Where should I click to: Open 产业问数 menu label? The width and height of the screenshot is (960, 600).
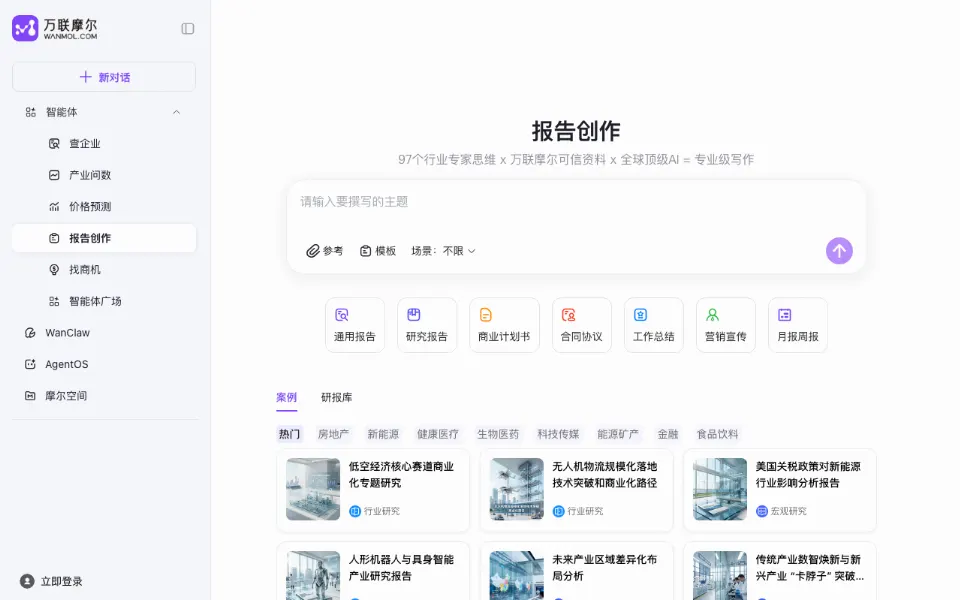click(90, 175)
